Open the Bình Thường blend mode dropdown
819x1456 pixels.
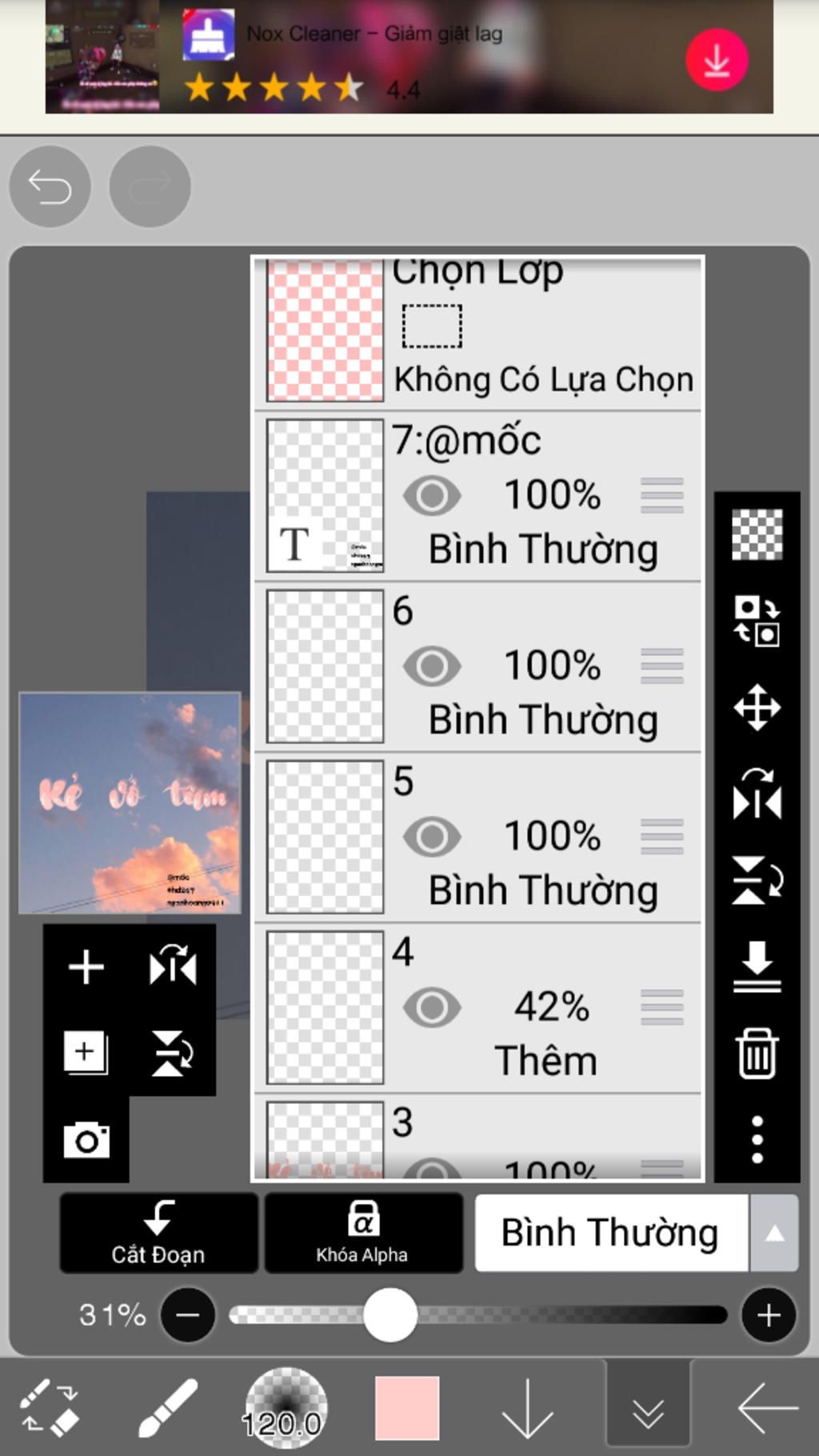(x=611, y=1233)
